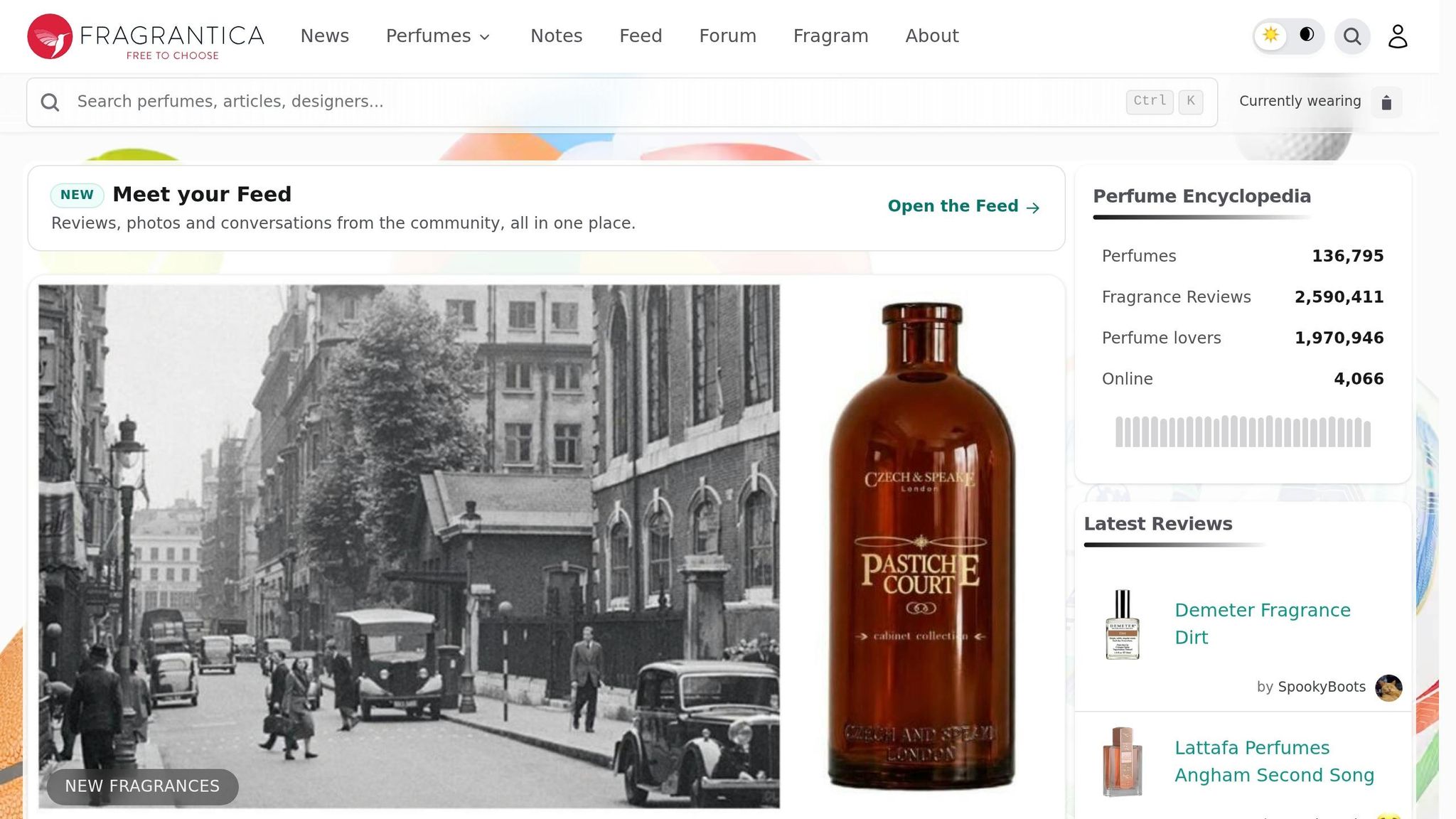Click the NEW FRAGRANCES category badge

point(142,786)
